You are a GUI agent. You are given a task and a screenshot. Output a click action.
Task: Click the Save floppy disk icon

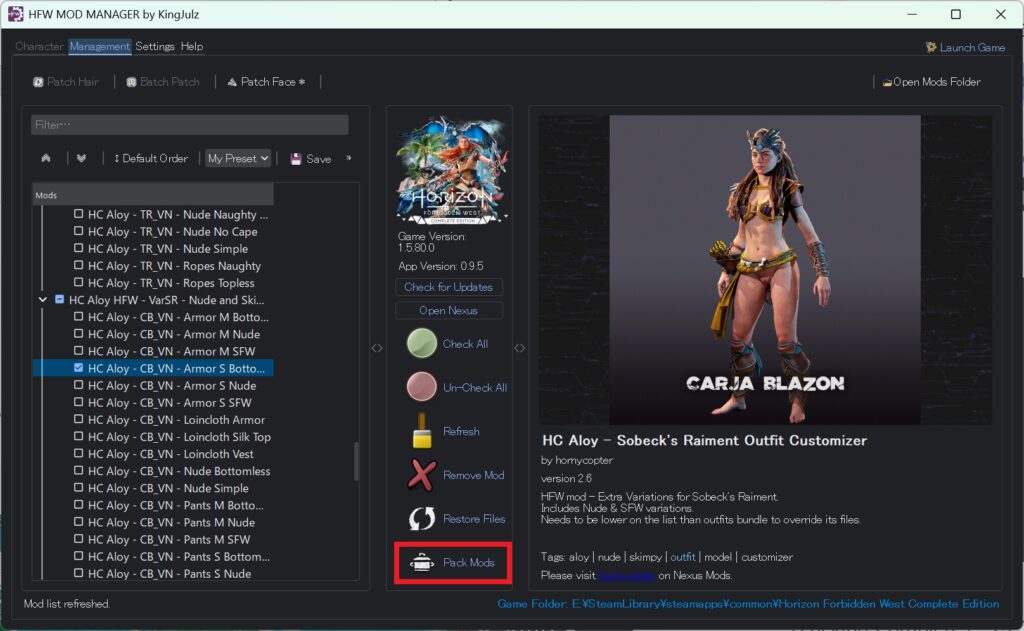pyautogui.click(x=296, y=159)
